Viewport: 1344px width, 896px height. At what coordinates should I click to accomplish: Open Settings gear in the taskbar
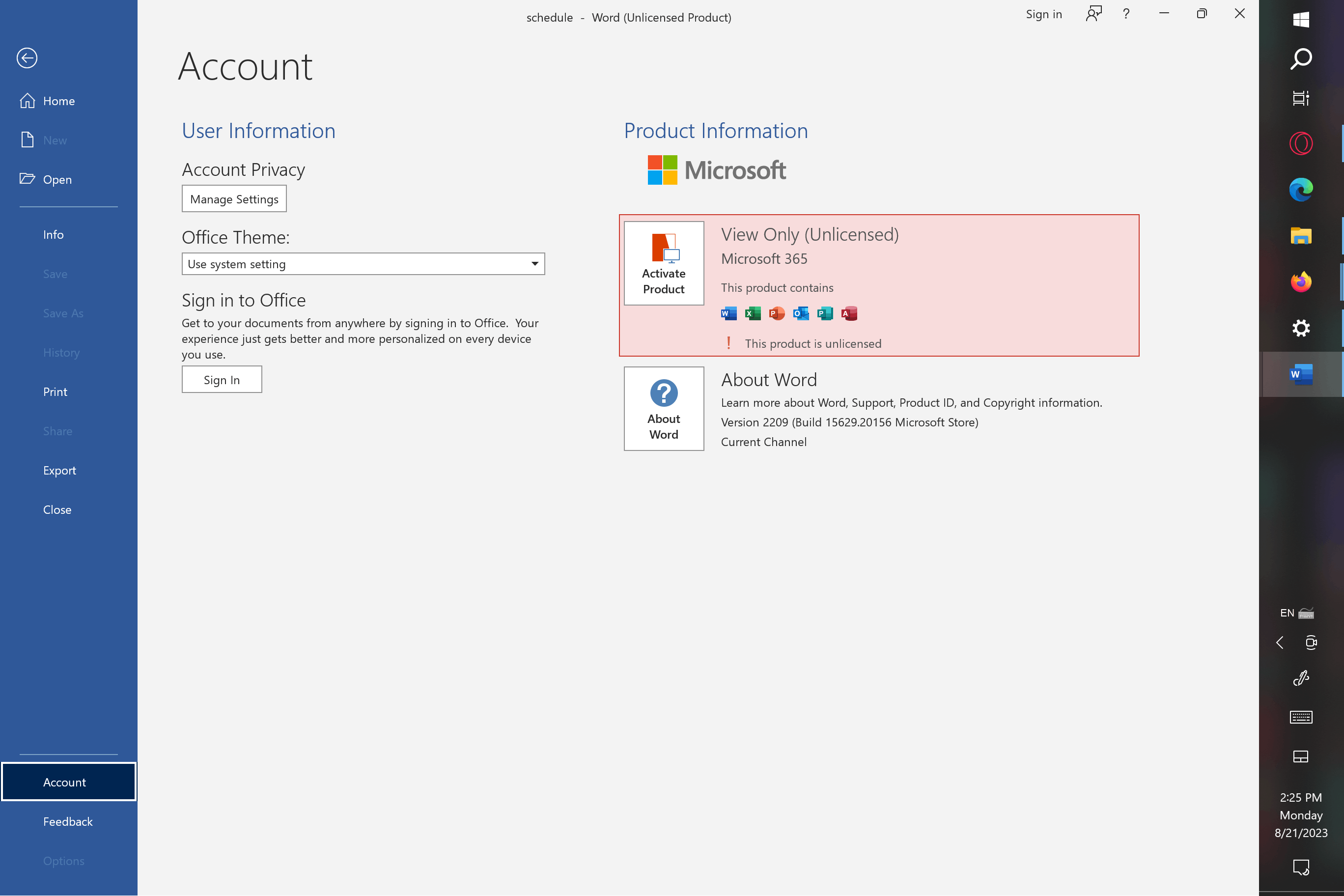1301,328
